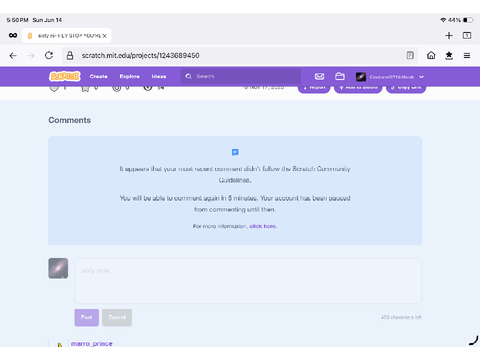Open the My Stuff folder icon
Viewport: 480px width, 360px height.
click(340, 77)
